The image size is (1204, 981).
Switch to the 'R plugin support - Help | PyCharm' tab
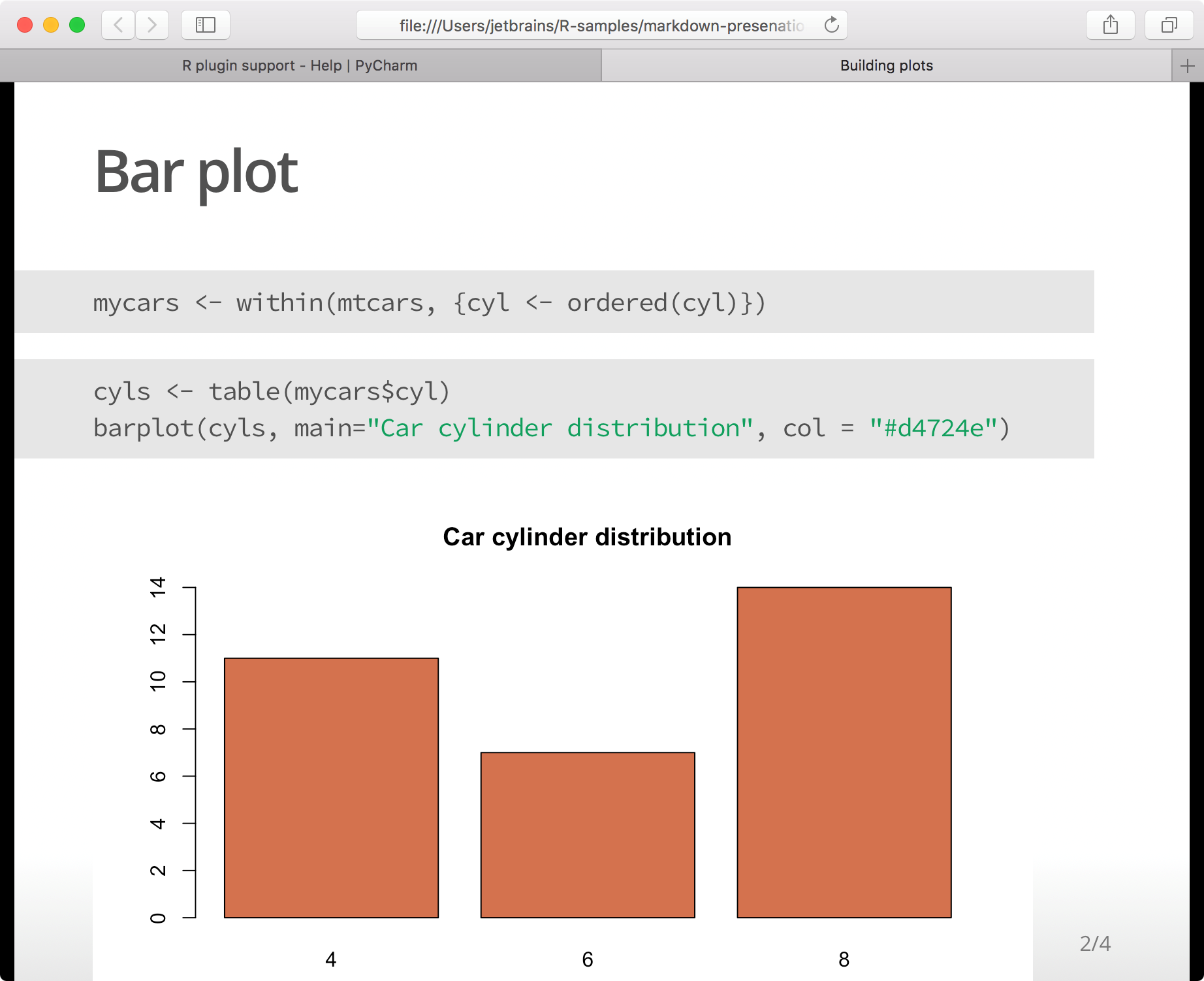pyautogui.click(x=299, y=65)
